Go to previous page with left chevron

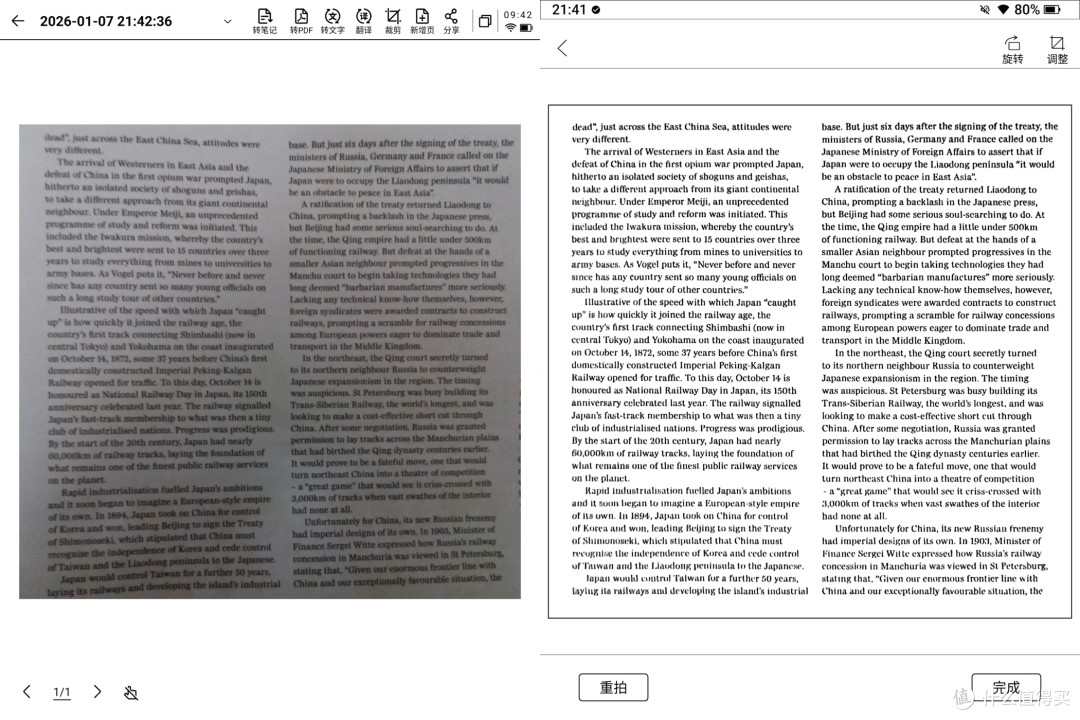click(x=27, y=691)
